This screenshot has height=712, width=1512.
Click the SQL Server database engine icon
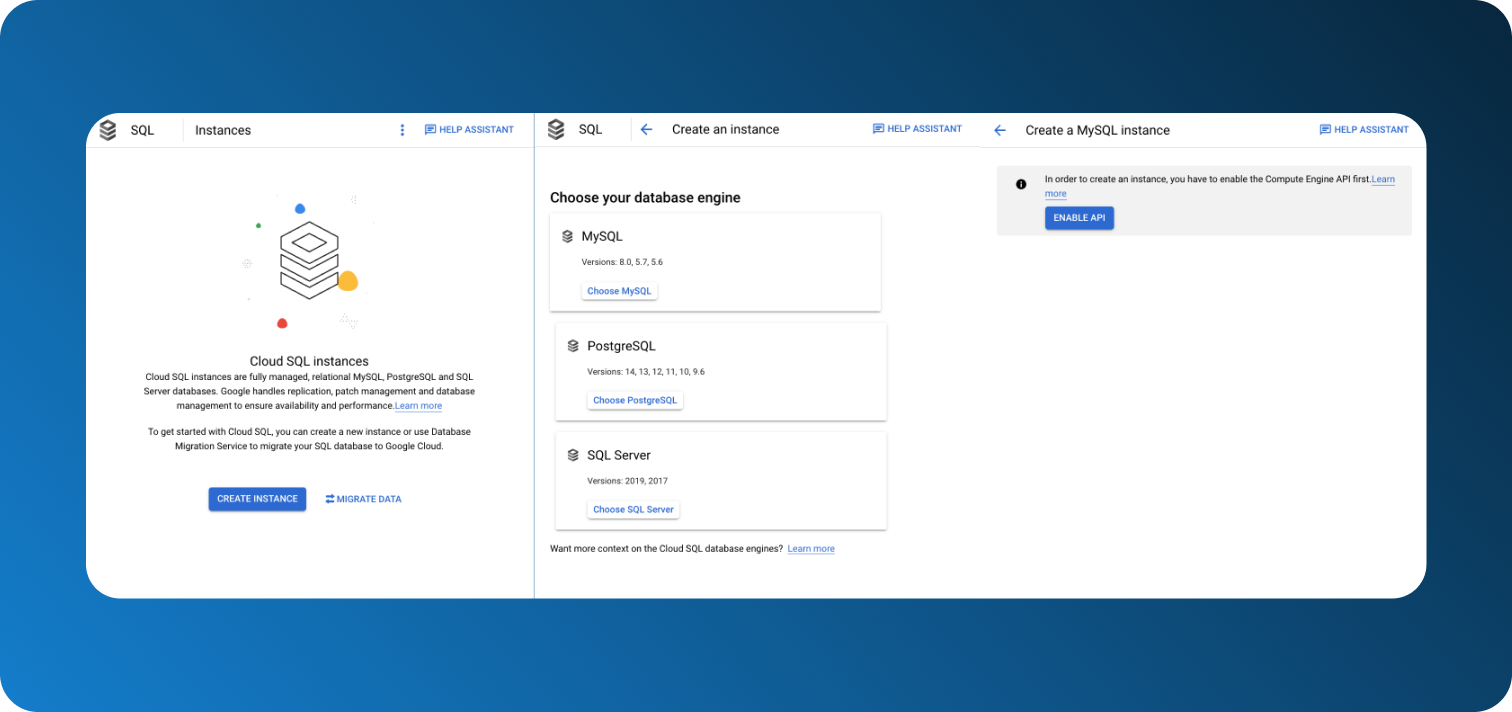573,455
